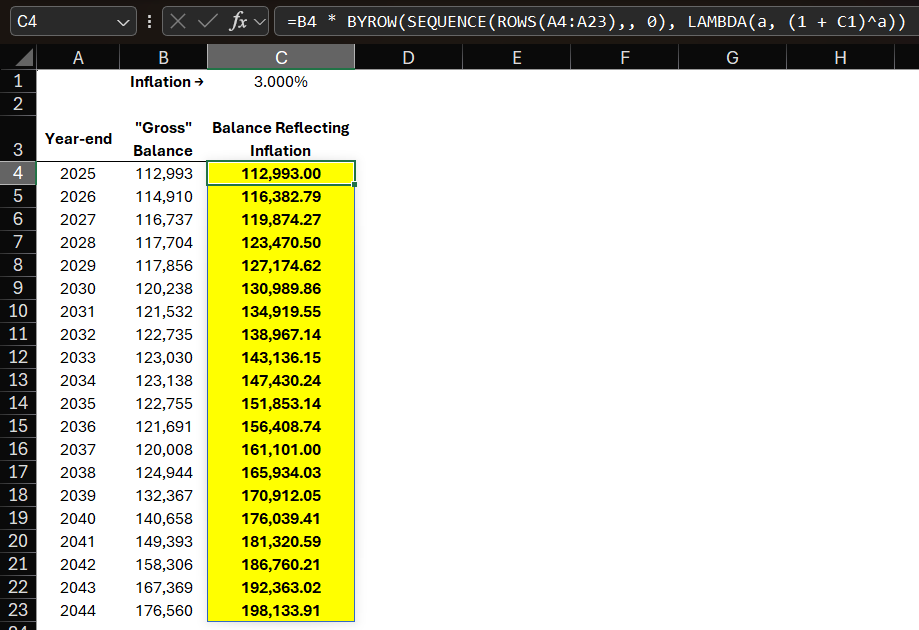Select column C header
Screen dimensions: 919x630
click(x=281, y=57)
